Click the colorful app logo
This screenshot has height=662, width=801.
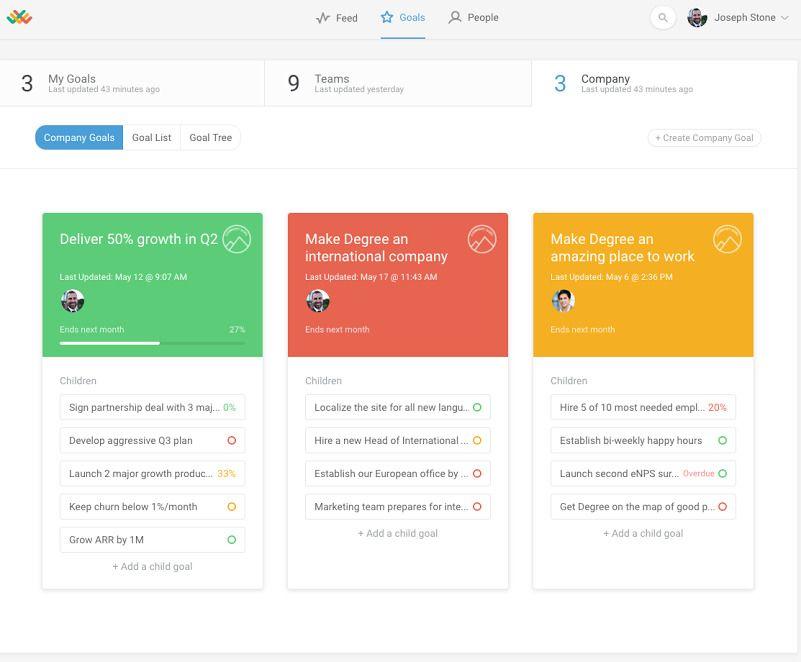19,17
